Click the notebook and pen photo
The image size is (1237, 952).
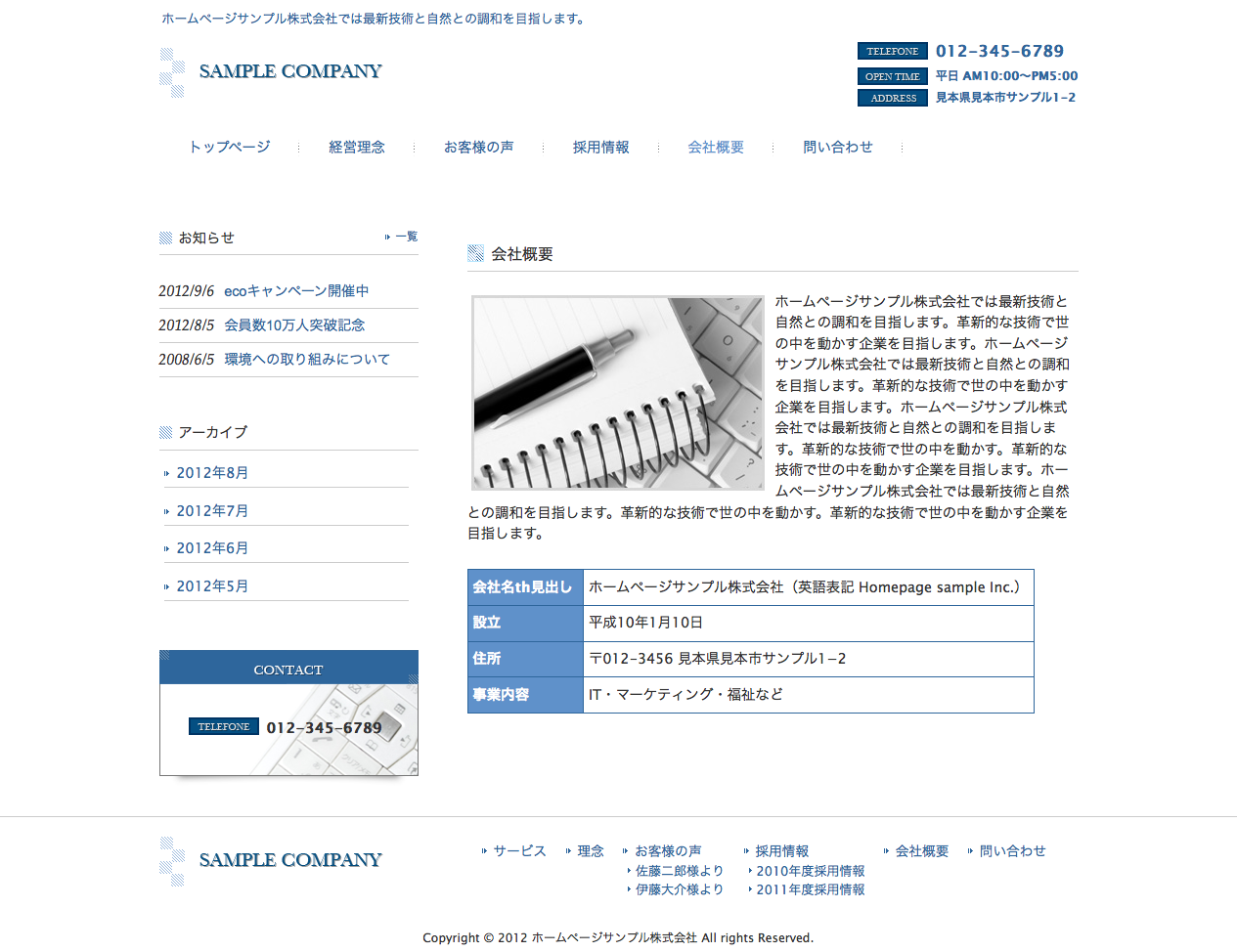617,393
